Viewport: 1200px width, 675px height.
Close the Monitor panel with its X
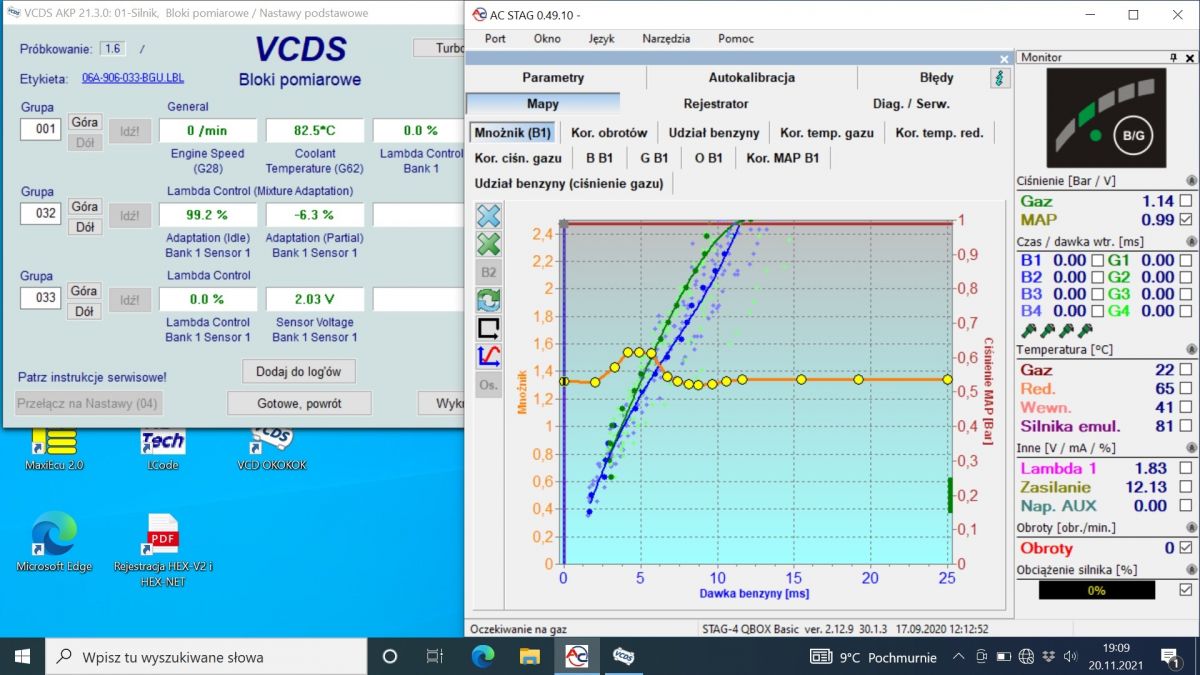pos(1189,58)
